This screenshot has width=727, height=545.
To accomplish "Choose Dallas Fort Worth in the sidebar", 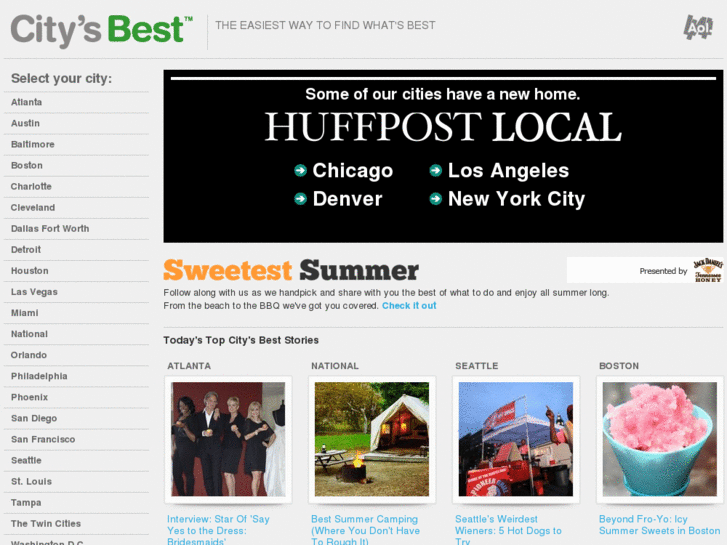I will click(x=50, y=229).
